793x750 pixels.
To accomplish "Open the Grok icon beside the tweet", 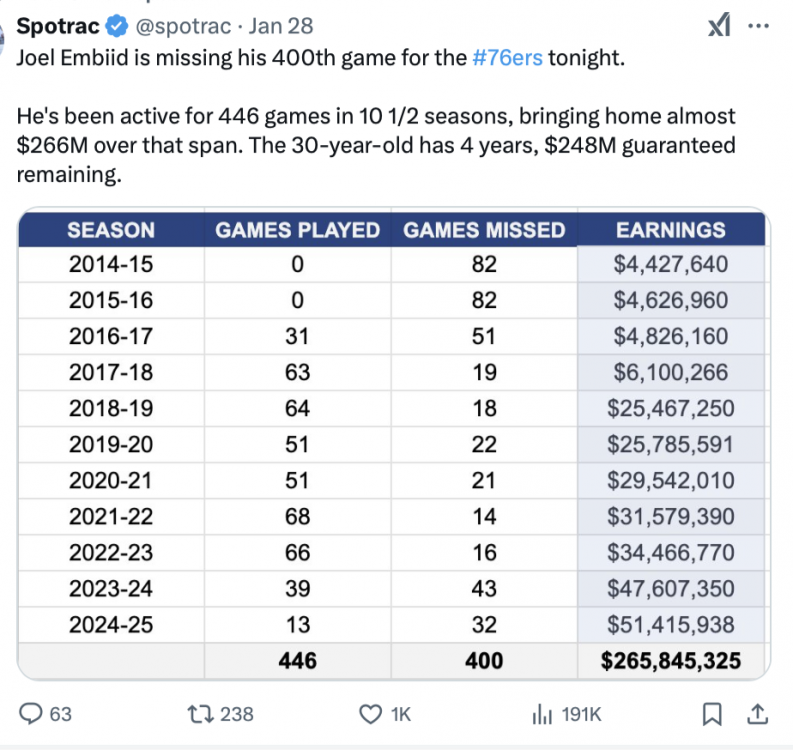I will tap(719, 27).
